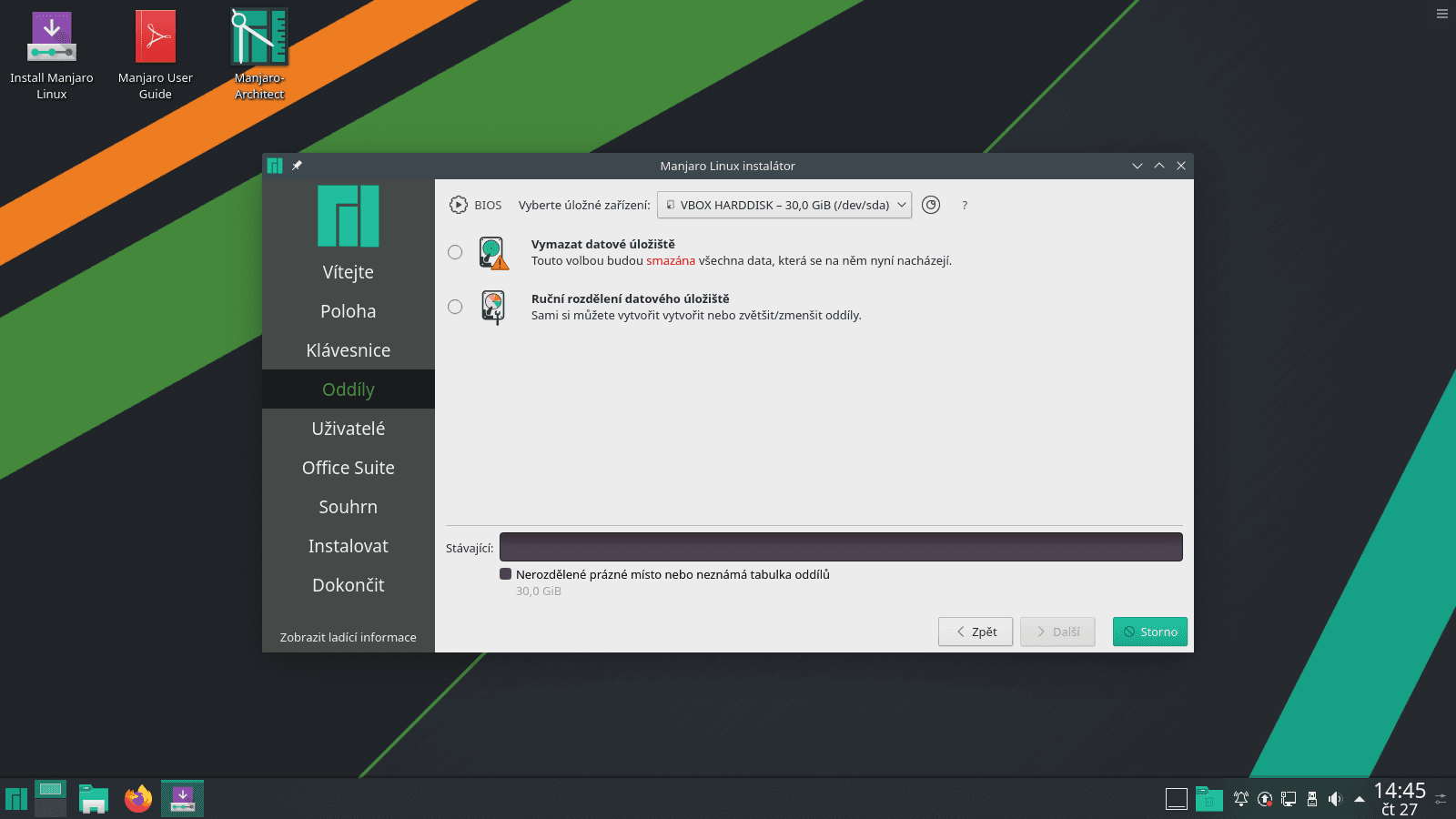The image size is (1456, 819).
Task: Select the Ruční rozdělení datového úložiště option
Action: (x=455, y=307)
